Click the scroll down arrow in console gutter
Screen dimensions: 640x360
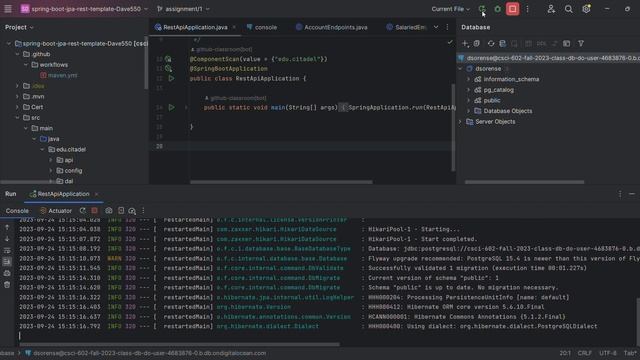(7, 239)
